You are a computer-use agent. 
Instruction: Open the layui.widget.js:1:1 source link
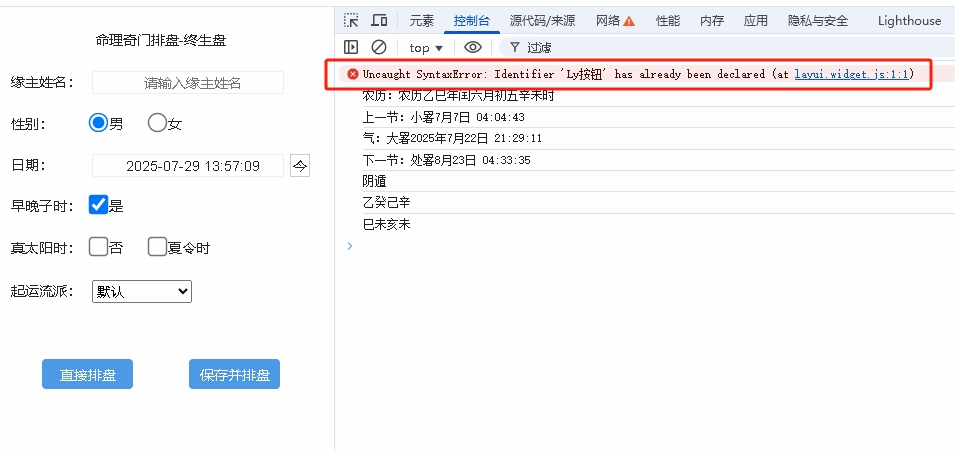coord(851,74)
